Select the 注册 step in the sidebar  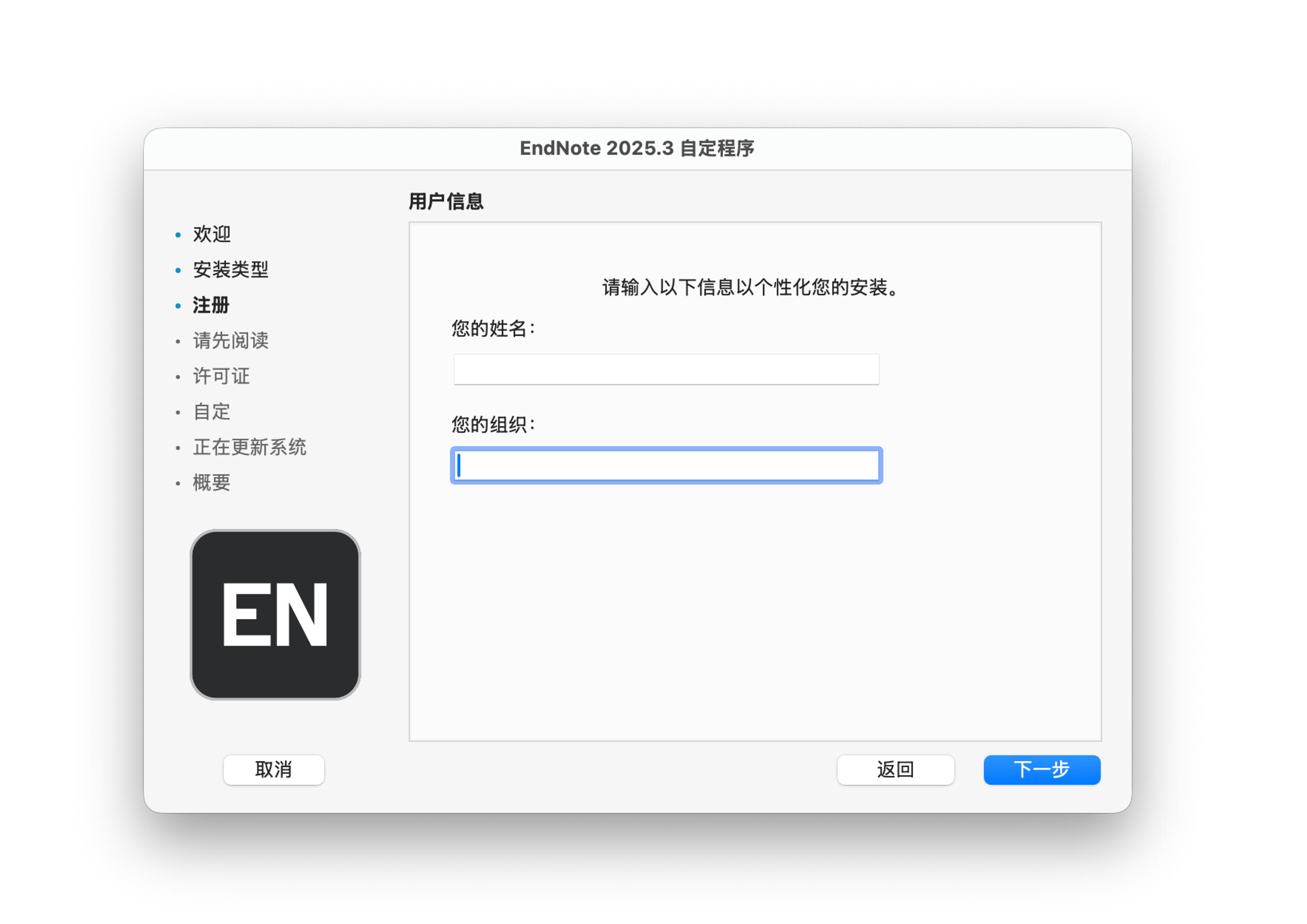210,306
